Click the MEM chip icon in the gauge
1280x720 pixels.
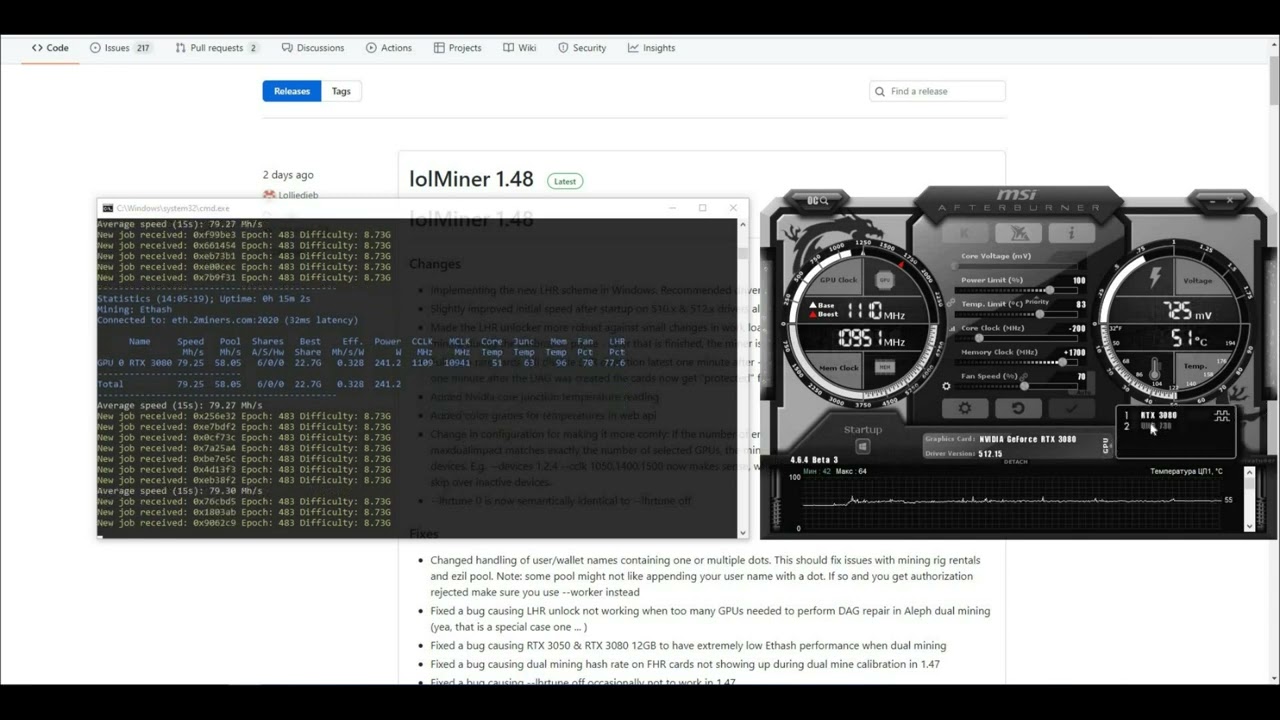885,367
